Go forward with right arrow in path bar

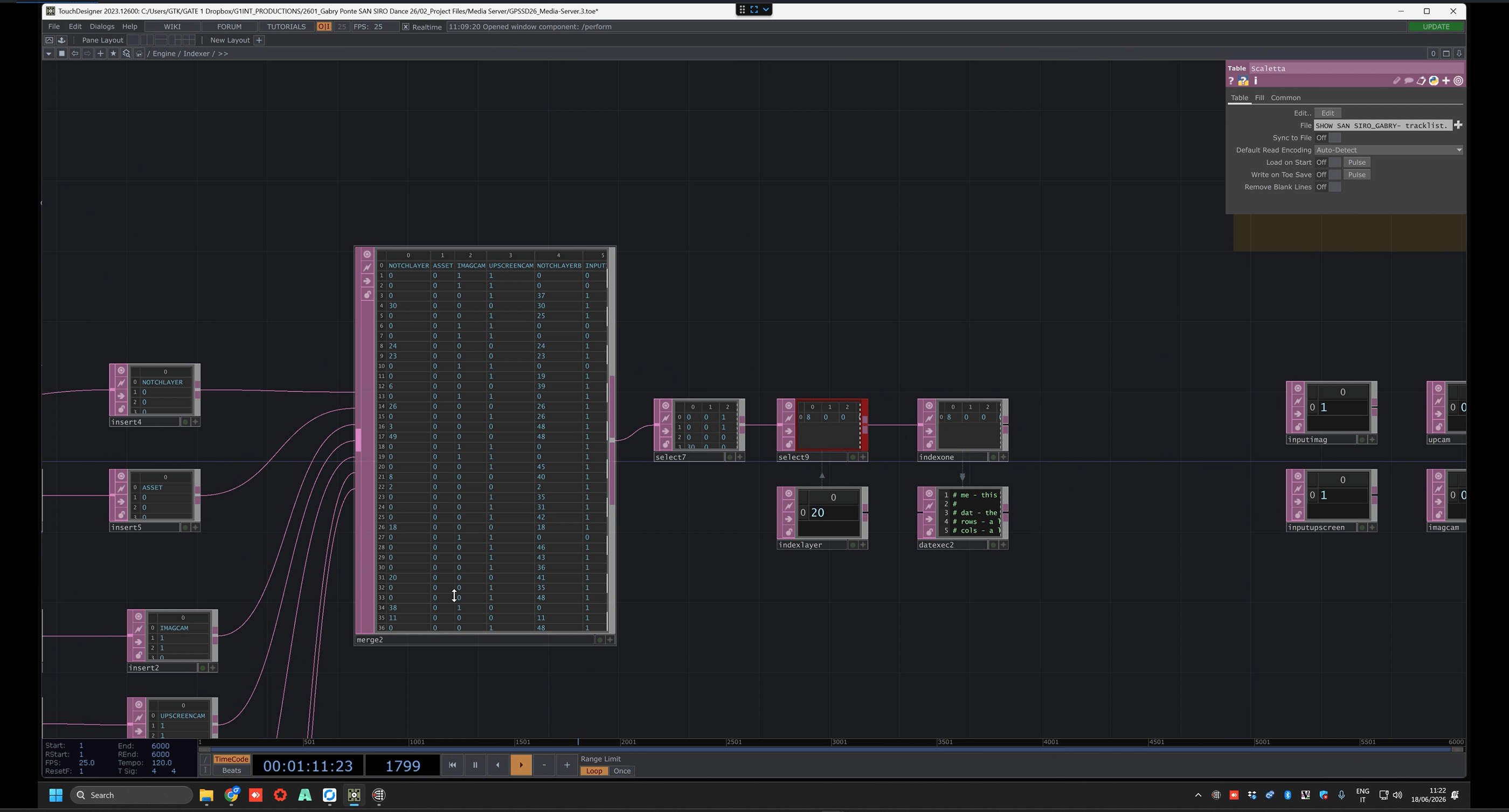(x=87, y=53)
